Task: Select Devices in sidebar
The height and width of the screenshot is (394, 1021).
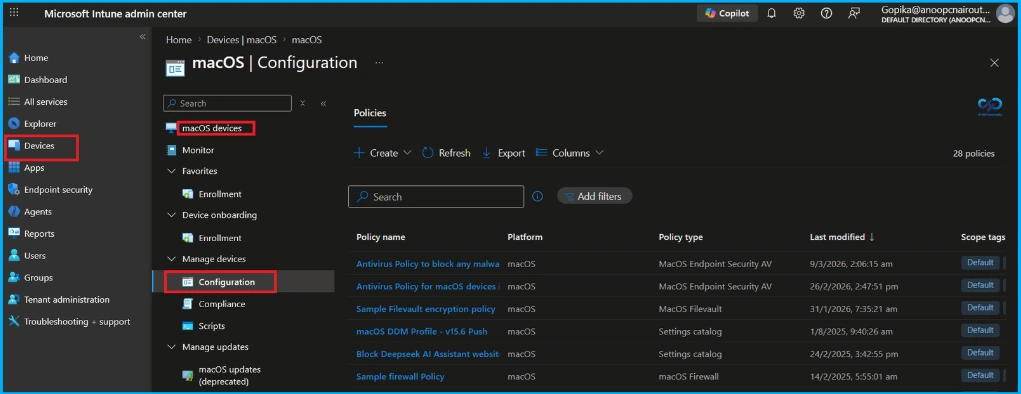Action: 40,146
